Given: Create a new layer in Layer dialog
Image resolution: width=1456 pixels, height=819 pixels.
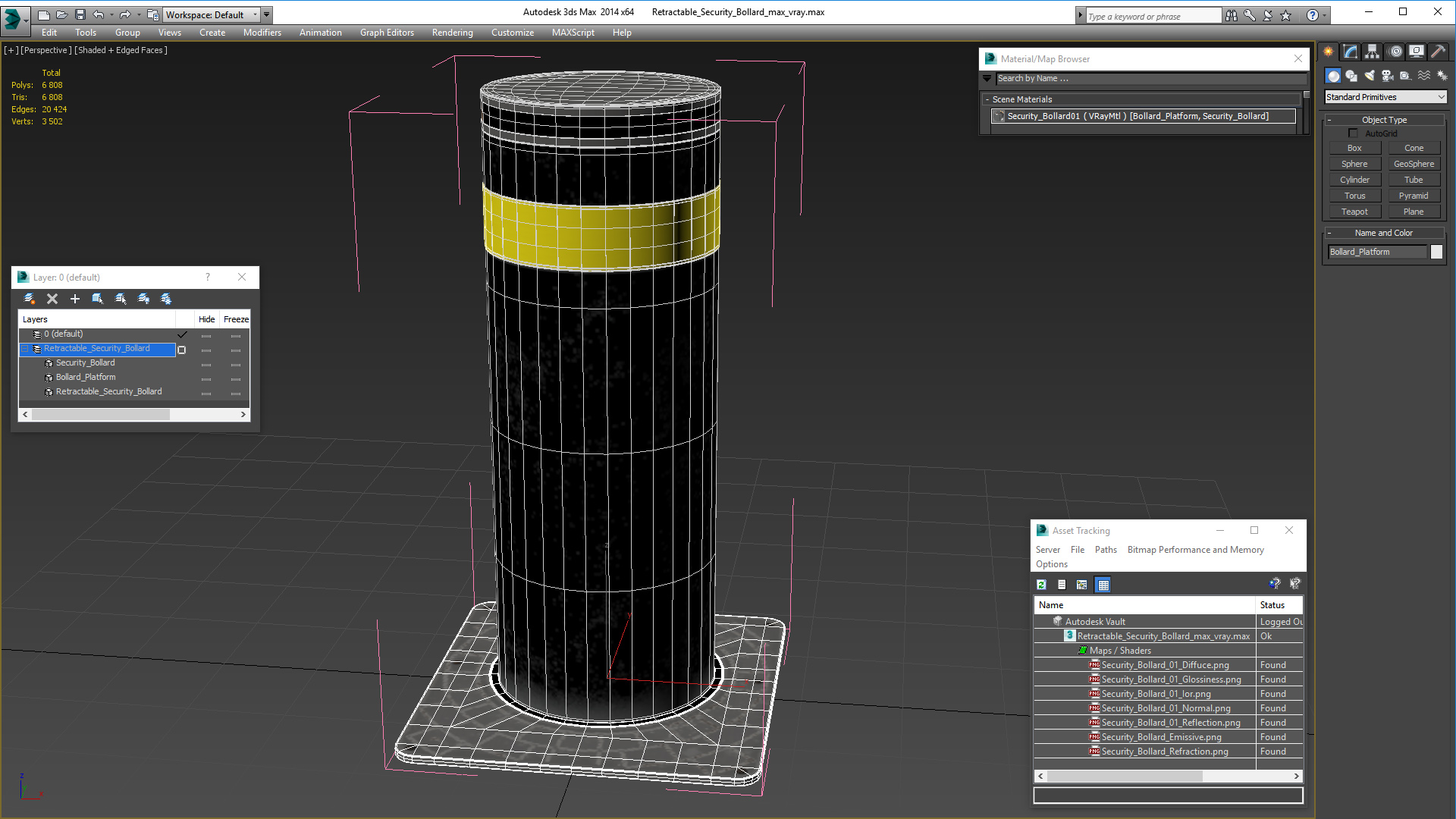Looking at the screenshot, I should tap(30, 299).
